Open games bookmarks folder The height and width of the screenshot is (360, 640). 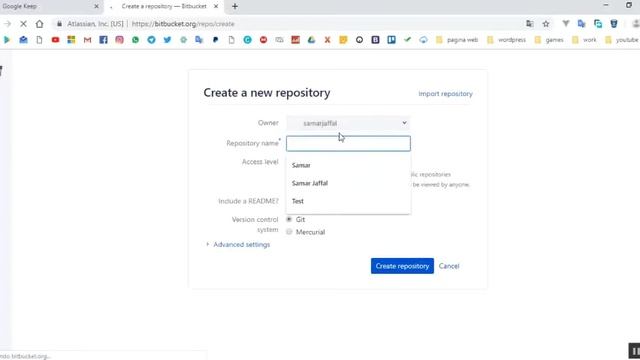pyautogui.click(x=549, y=40)
